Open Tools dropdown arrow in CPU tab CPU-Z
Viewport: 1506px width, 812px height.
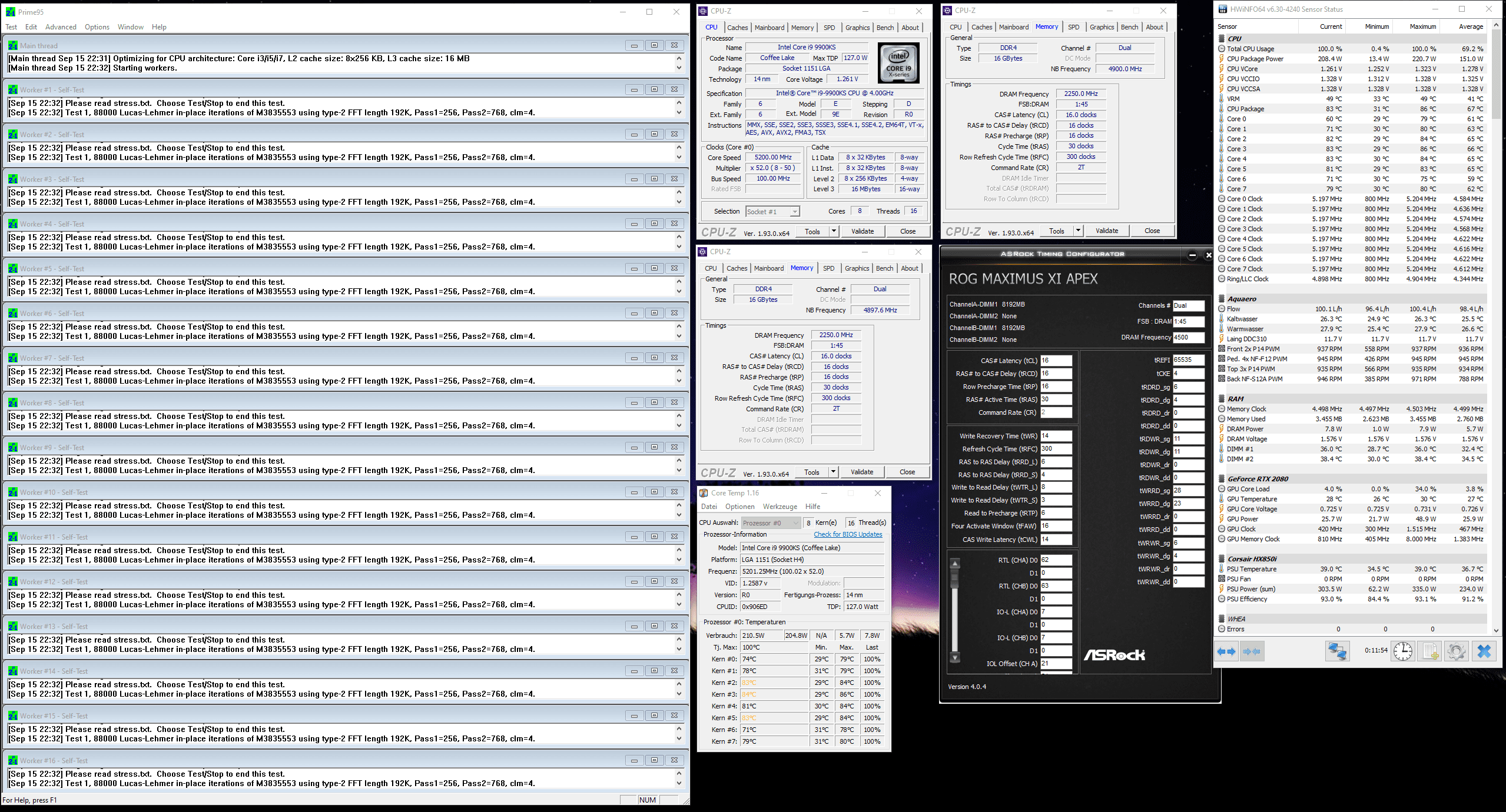click(834, 231)
